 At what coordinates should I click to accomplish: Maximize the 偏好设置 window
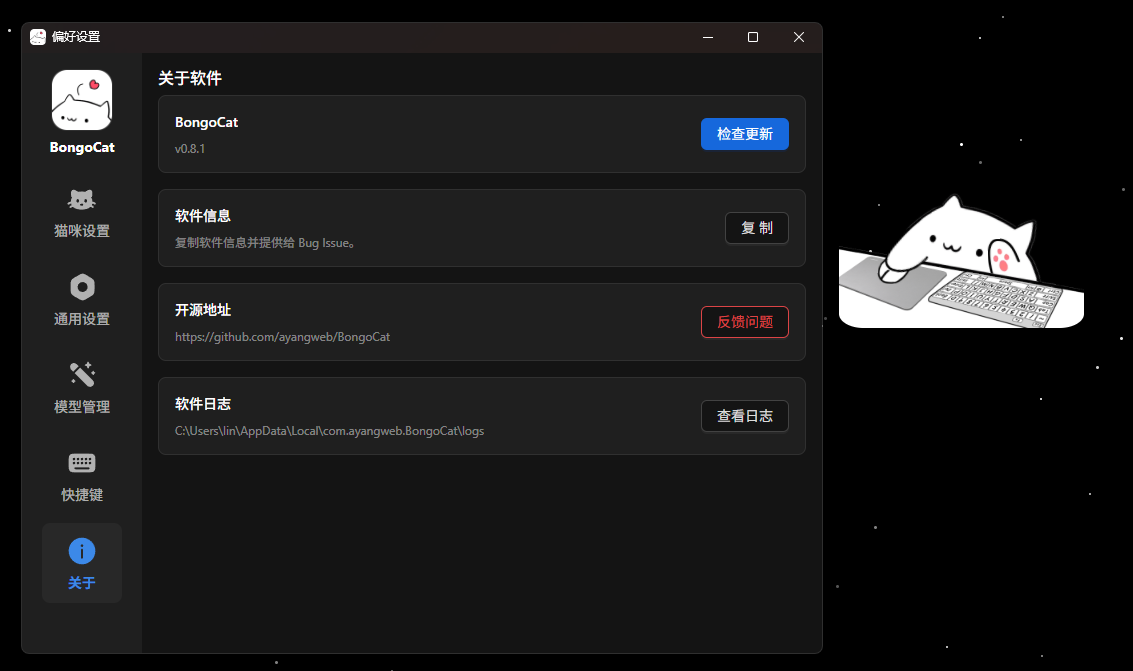click(753, 37)
